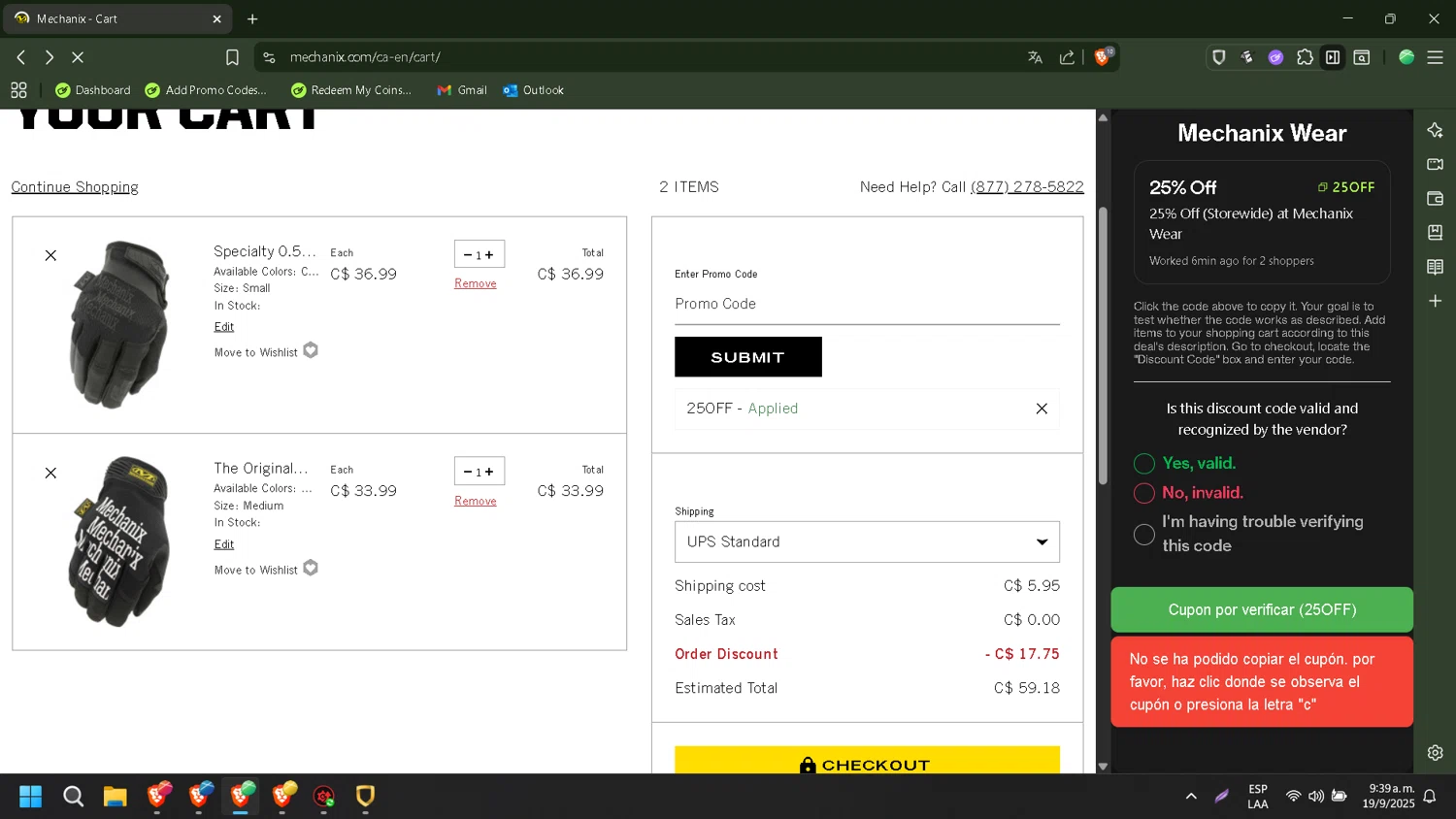Remove applied 25OFF promo code
The height and width of the screenshot is (819, 1456).
point(1042,409)
